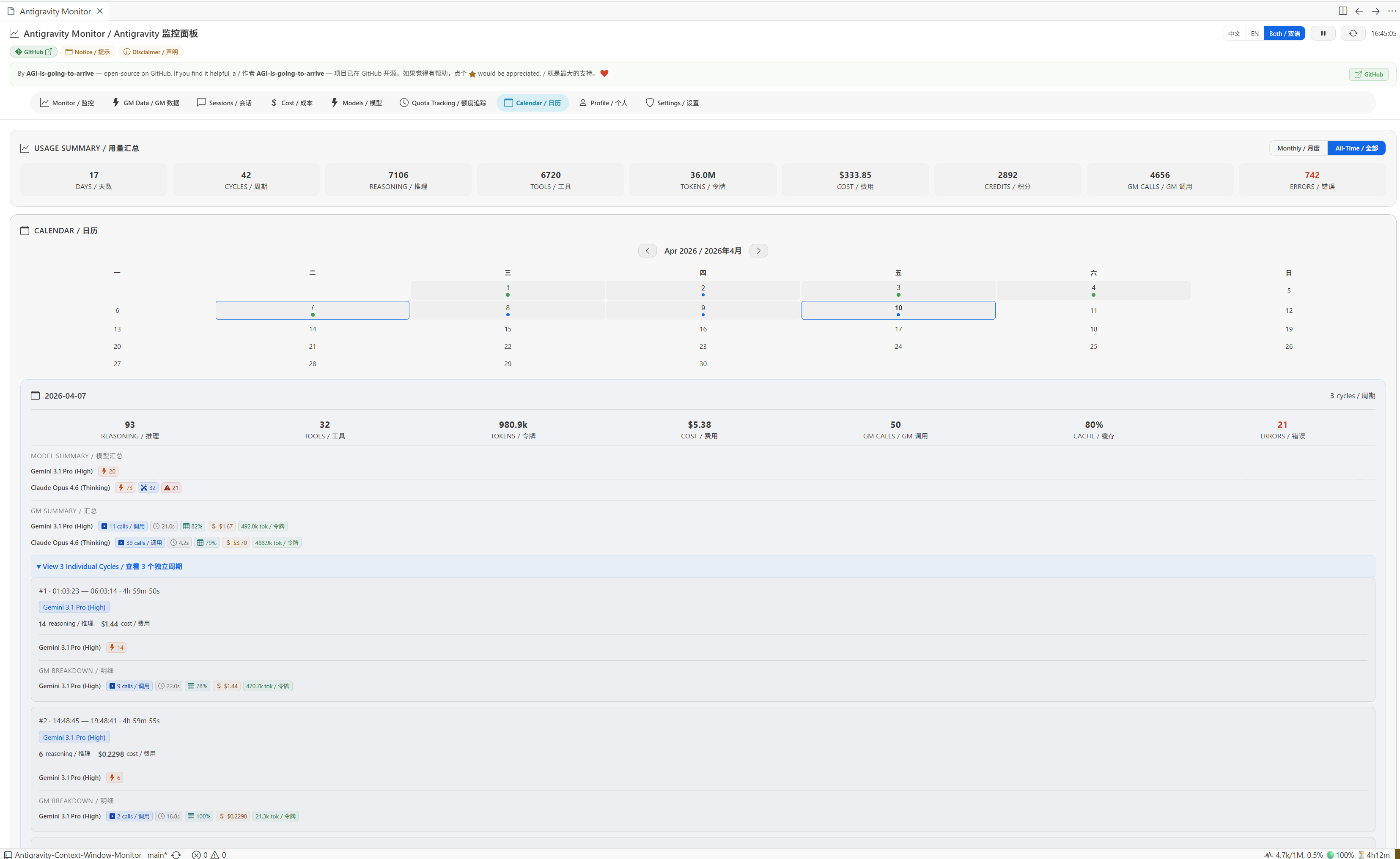This screenshot has width=1400, height=859.
Task: Click the Gemini 3.1 Pro (High) tag in cycle #1
Action: 74,607
